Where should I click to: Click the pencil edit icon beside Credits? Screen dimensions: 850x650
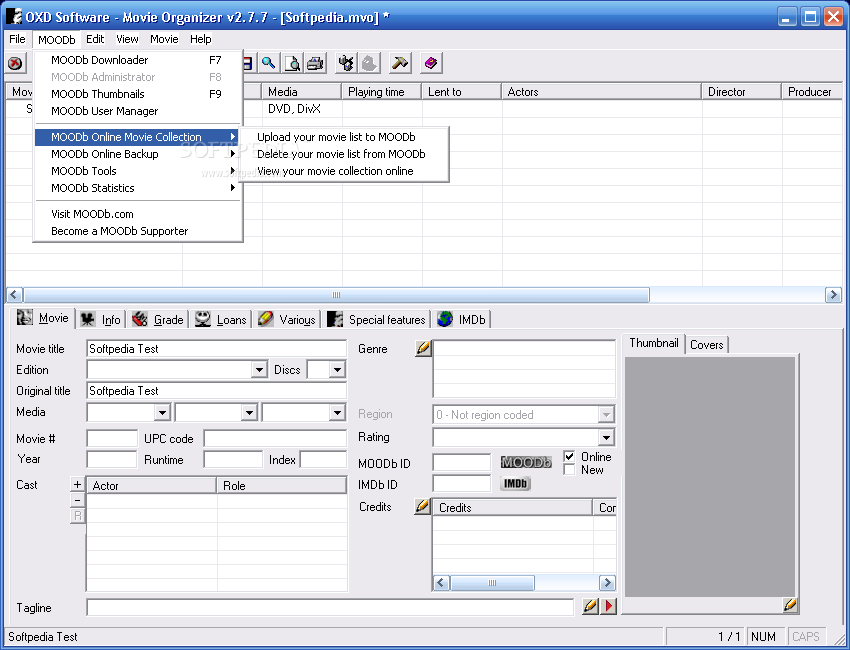pyautogui.click(x=422, y=506)
